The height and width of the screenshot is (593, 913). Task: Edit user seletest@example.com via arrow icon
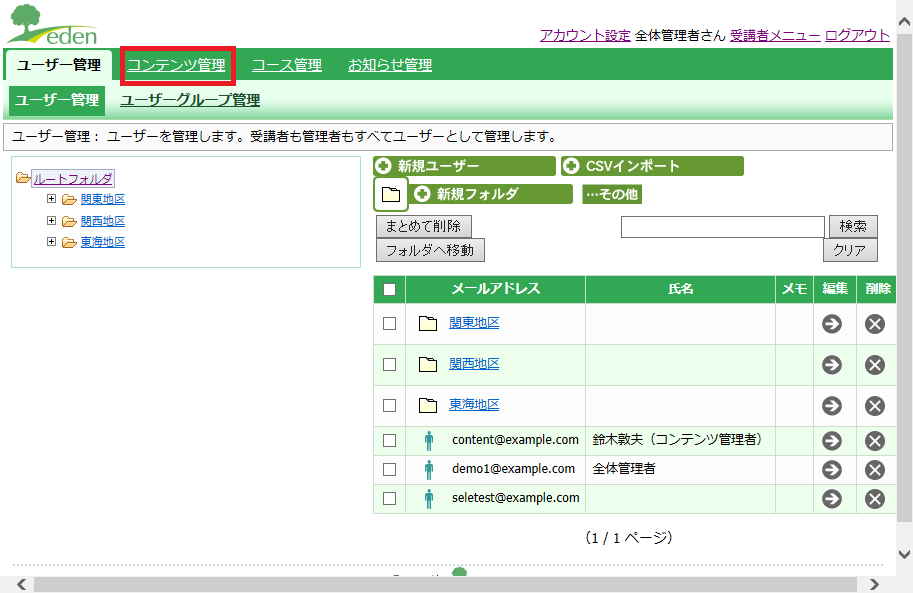[x=831, y=499]
